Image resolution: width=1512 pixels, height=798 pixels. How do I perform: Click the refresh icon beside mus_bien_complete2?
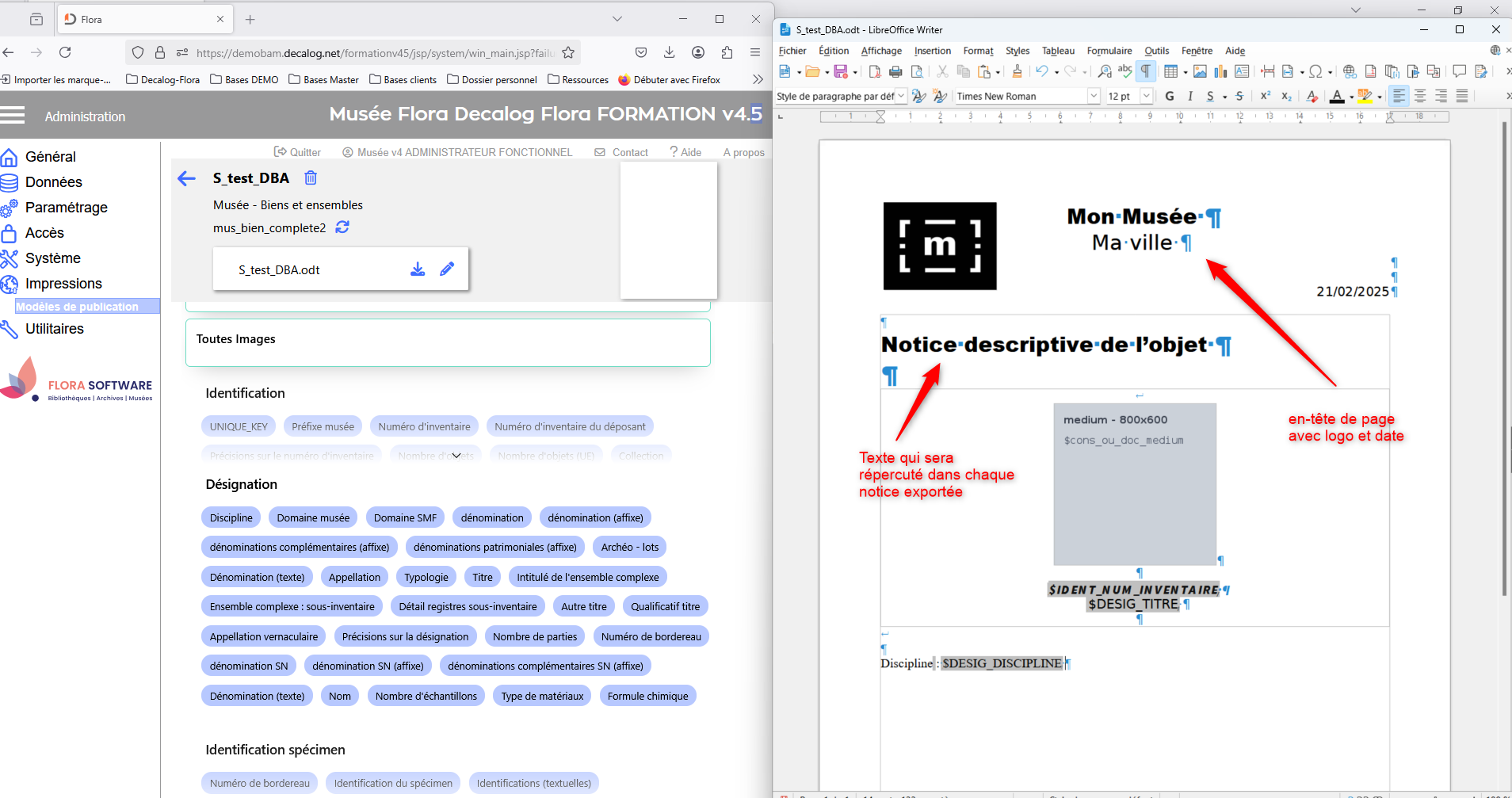(x=342, y=227)
